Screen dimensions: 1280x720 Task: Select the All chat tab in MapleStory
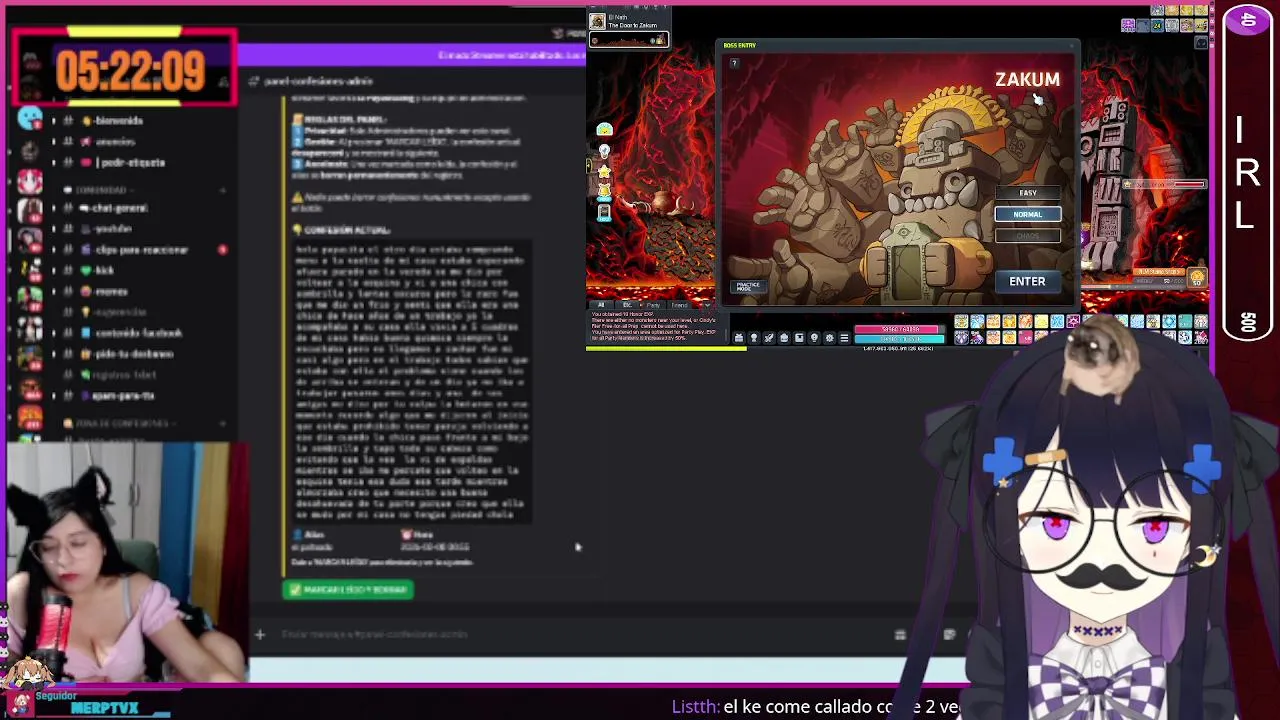click(601, 304)
